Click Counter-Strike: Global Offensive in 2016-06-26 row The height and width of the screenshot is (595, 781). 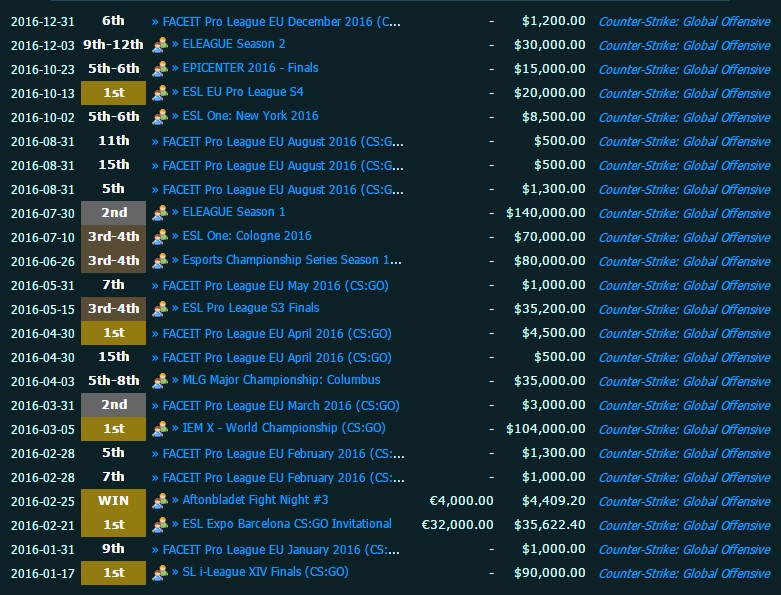pos(684,261)
